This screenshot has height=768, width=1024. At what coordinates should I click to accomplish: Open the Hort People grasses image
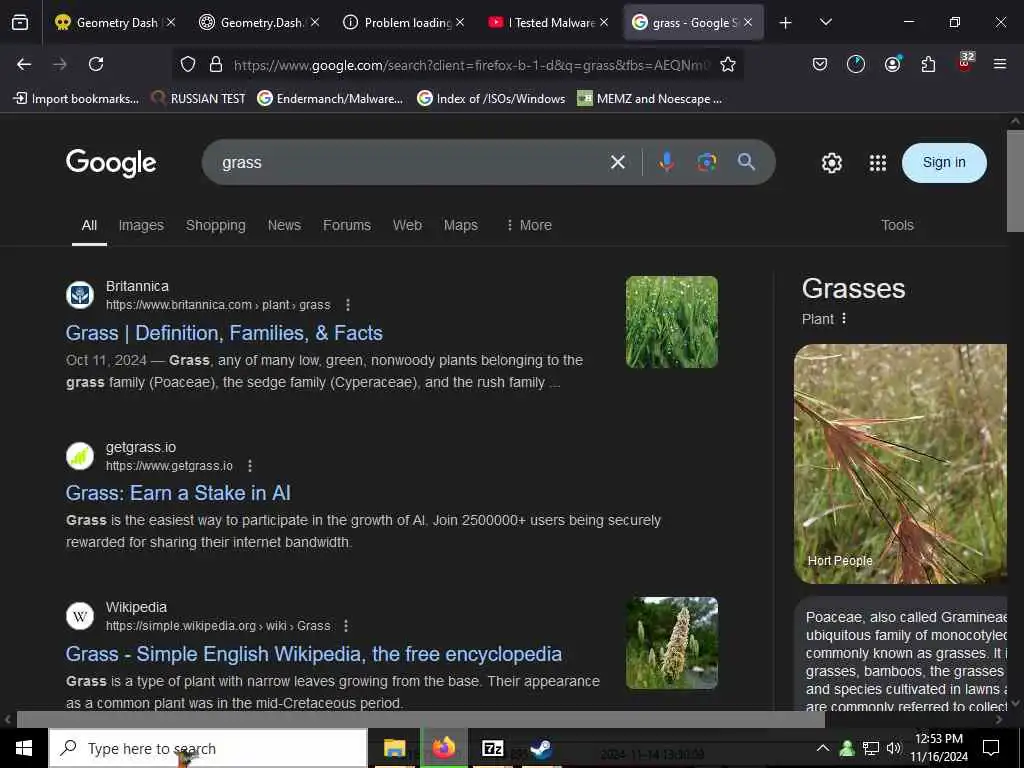901,464
